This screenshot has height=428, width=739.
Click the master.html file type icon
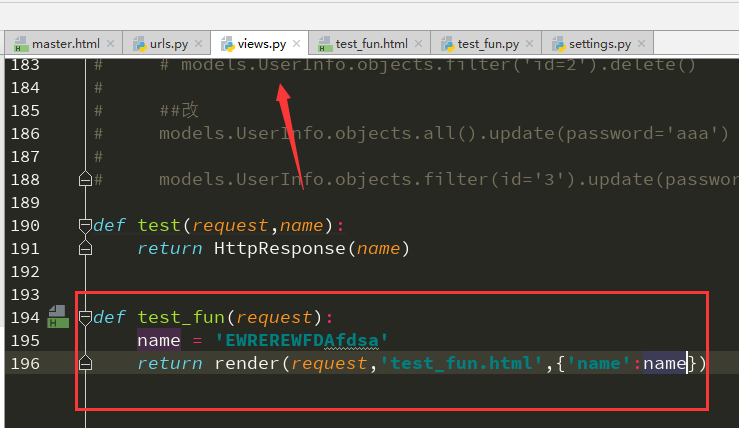coord(21,44)
